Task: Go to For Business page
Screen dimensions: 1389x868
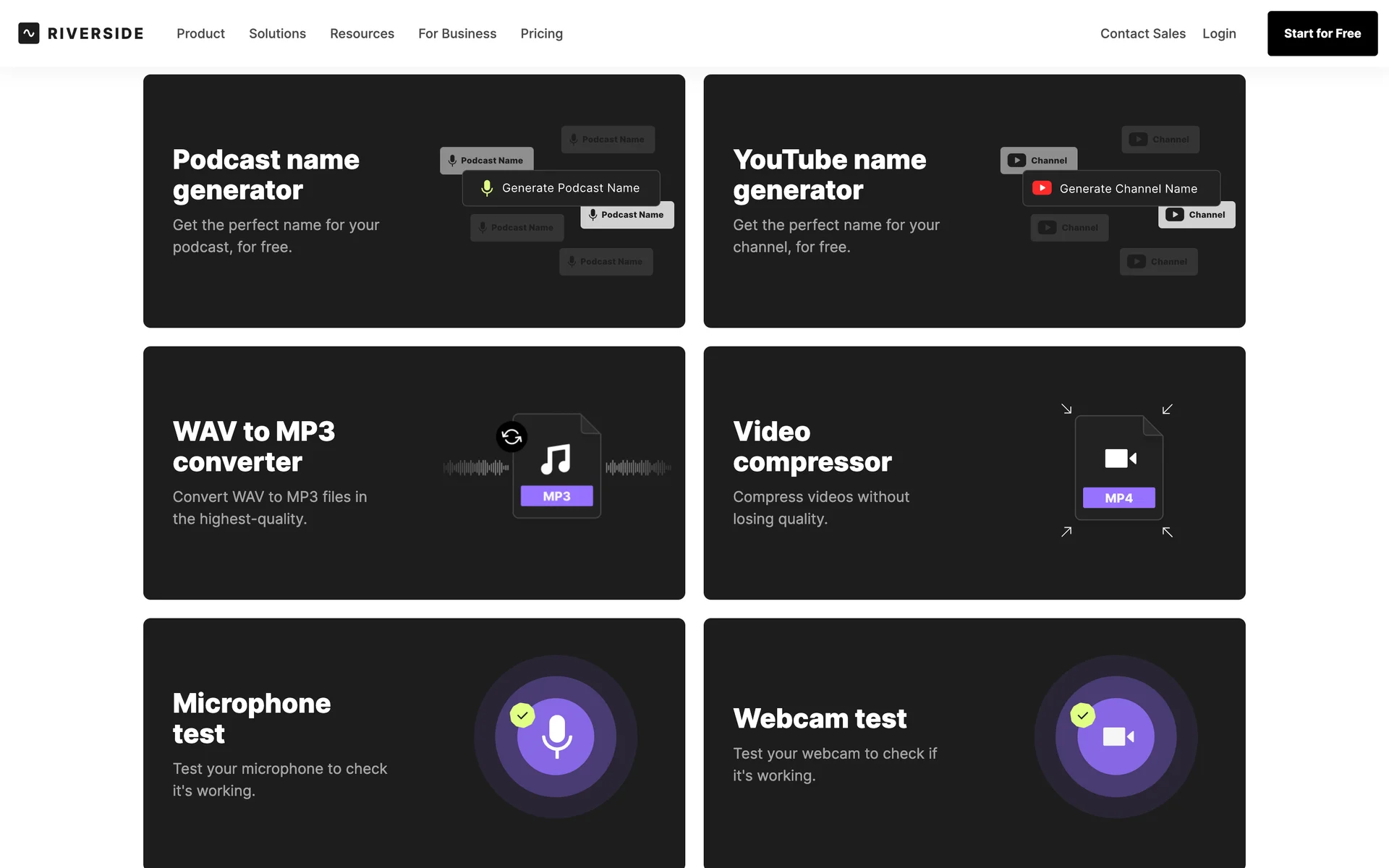Action: tap(457, 33)
